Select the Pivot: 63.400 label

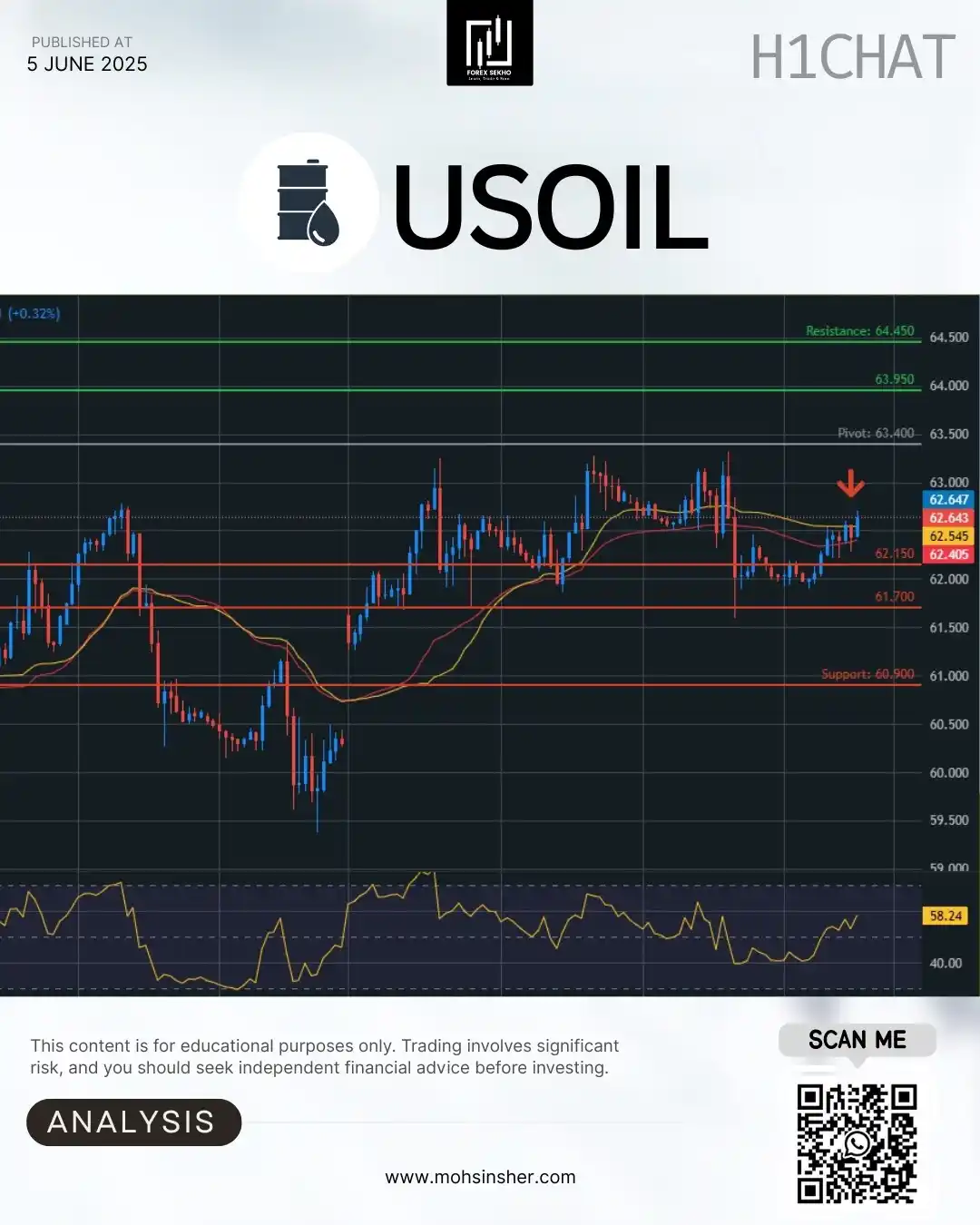(876, 433)
